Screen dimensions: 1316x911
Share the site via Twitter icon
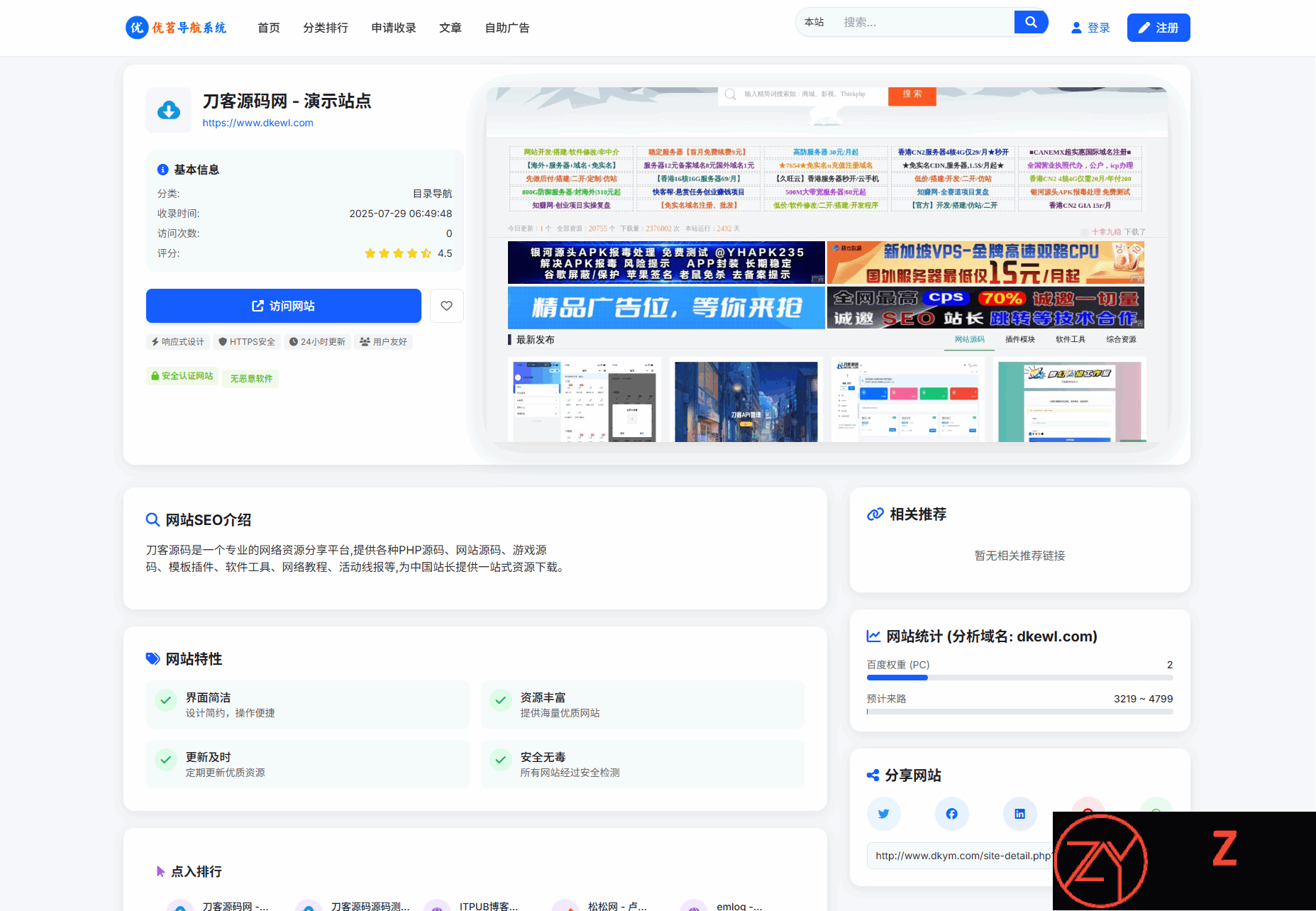coord(883,814)
